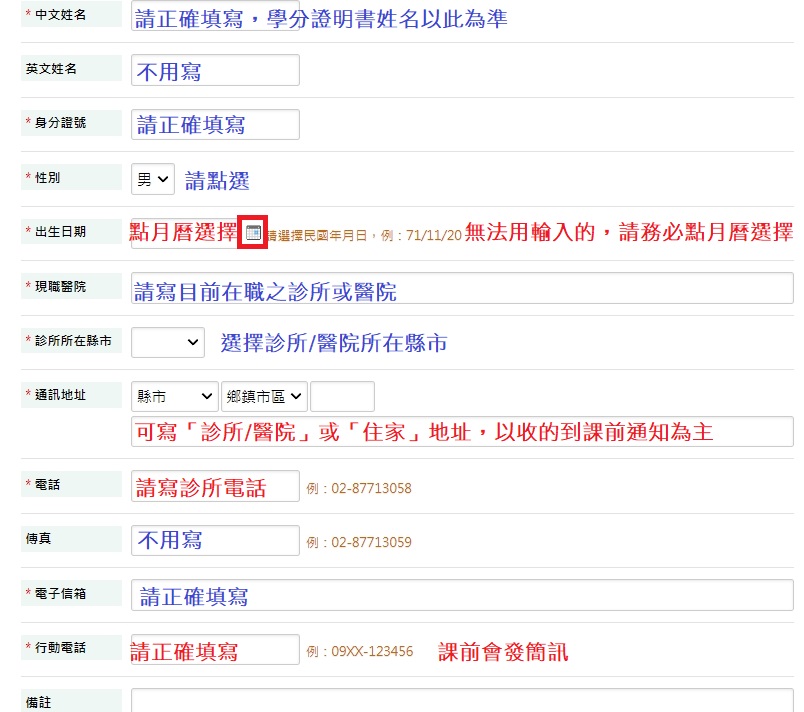Click the 現職醫院 field label

coord(60,287)
